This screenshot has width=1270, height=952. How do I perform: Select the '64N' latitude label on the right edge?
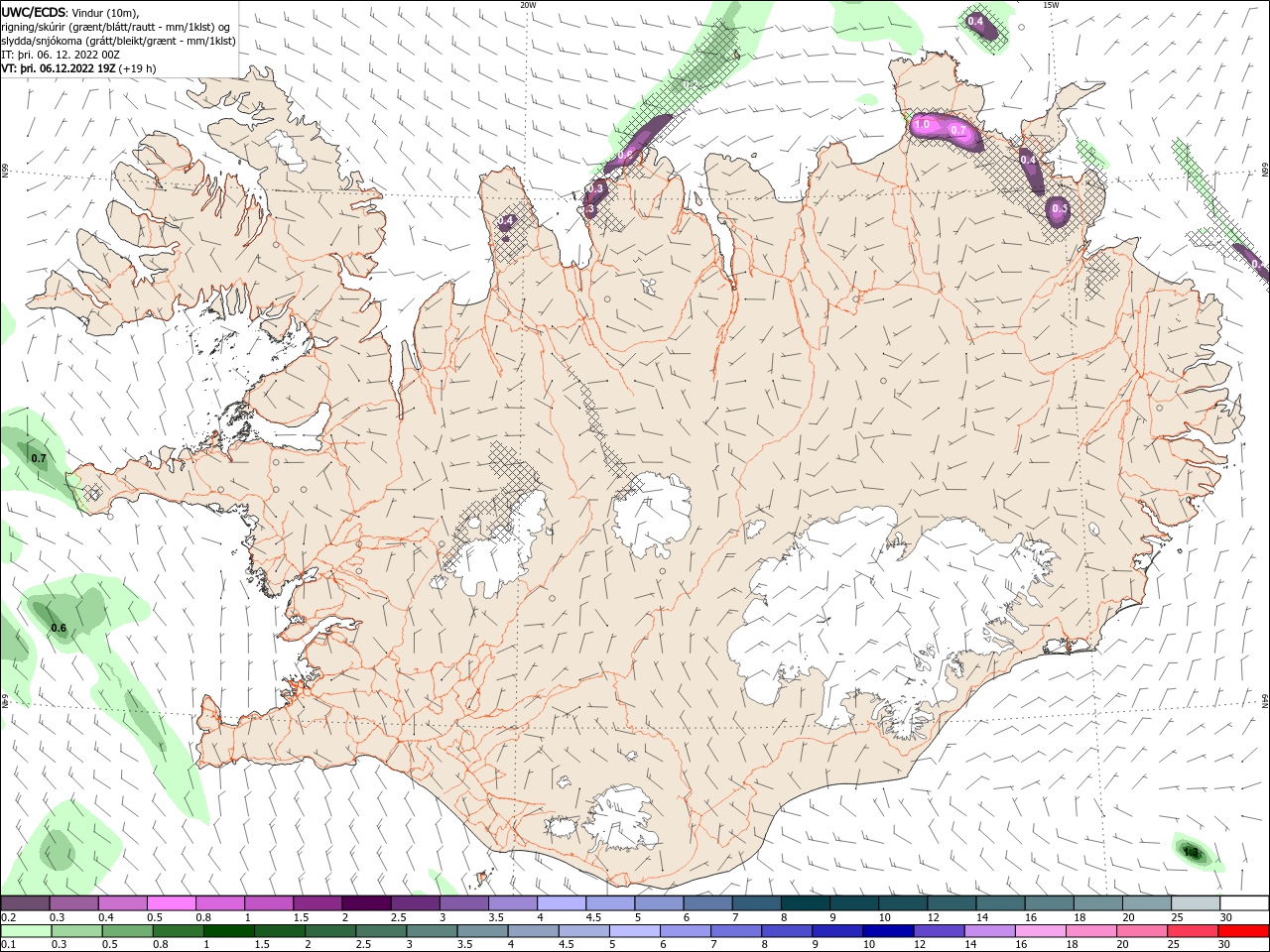click(x=1265, y=699)
